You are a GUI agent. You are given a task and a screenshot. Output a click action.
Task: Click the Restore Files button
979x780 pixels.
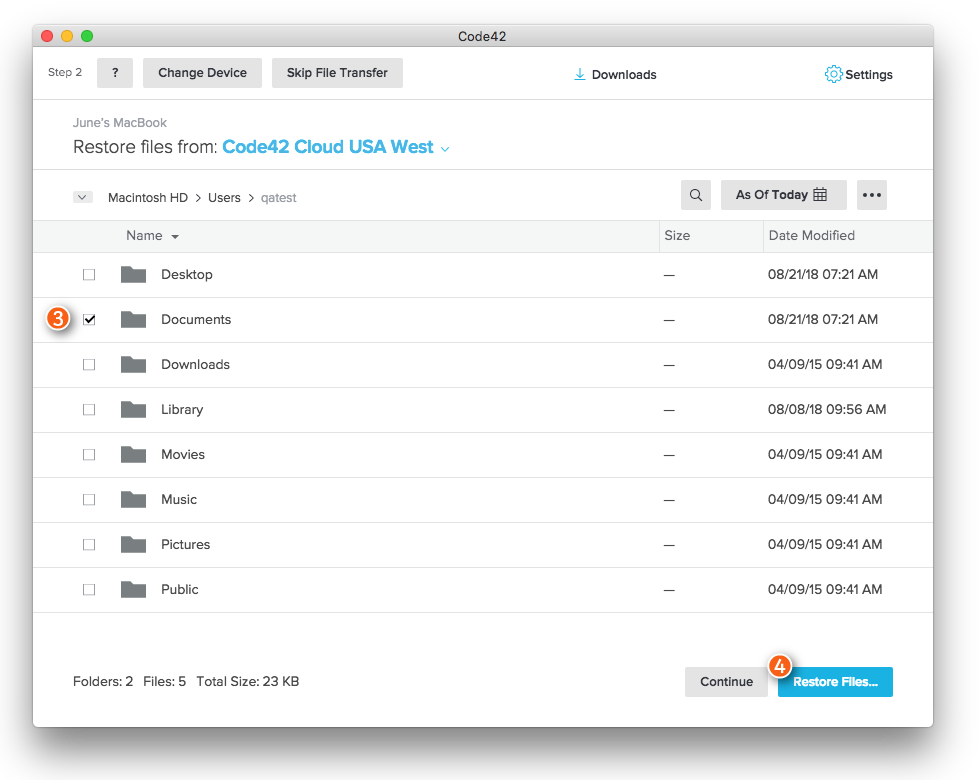point(834,681)
